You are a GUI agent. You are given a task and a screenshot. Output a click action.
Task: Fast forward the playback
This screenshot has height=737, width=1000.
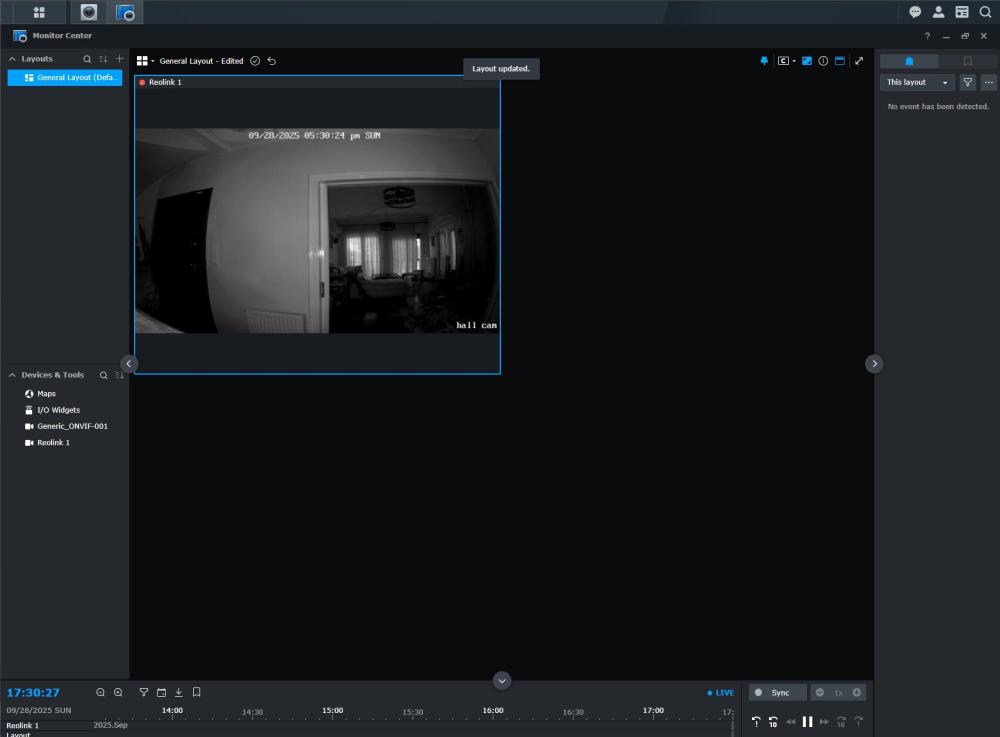[824, 722]
